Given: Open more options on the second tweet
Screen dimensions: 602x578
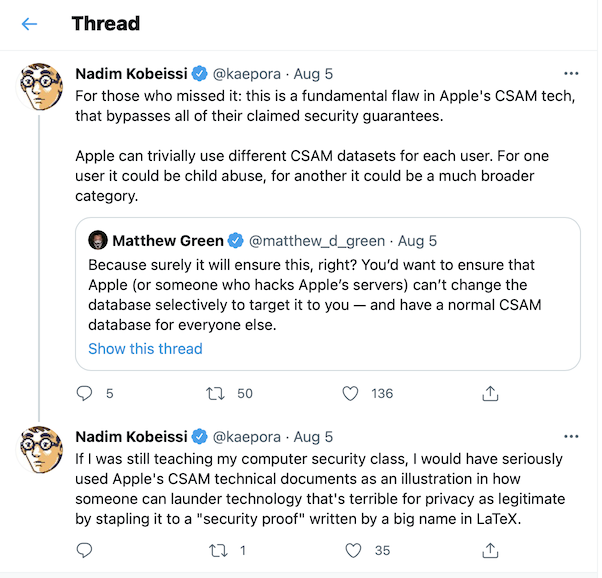Looking at the screenshot, I should [571, 437].
